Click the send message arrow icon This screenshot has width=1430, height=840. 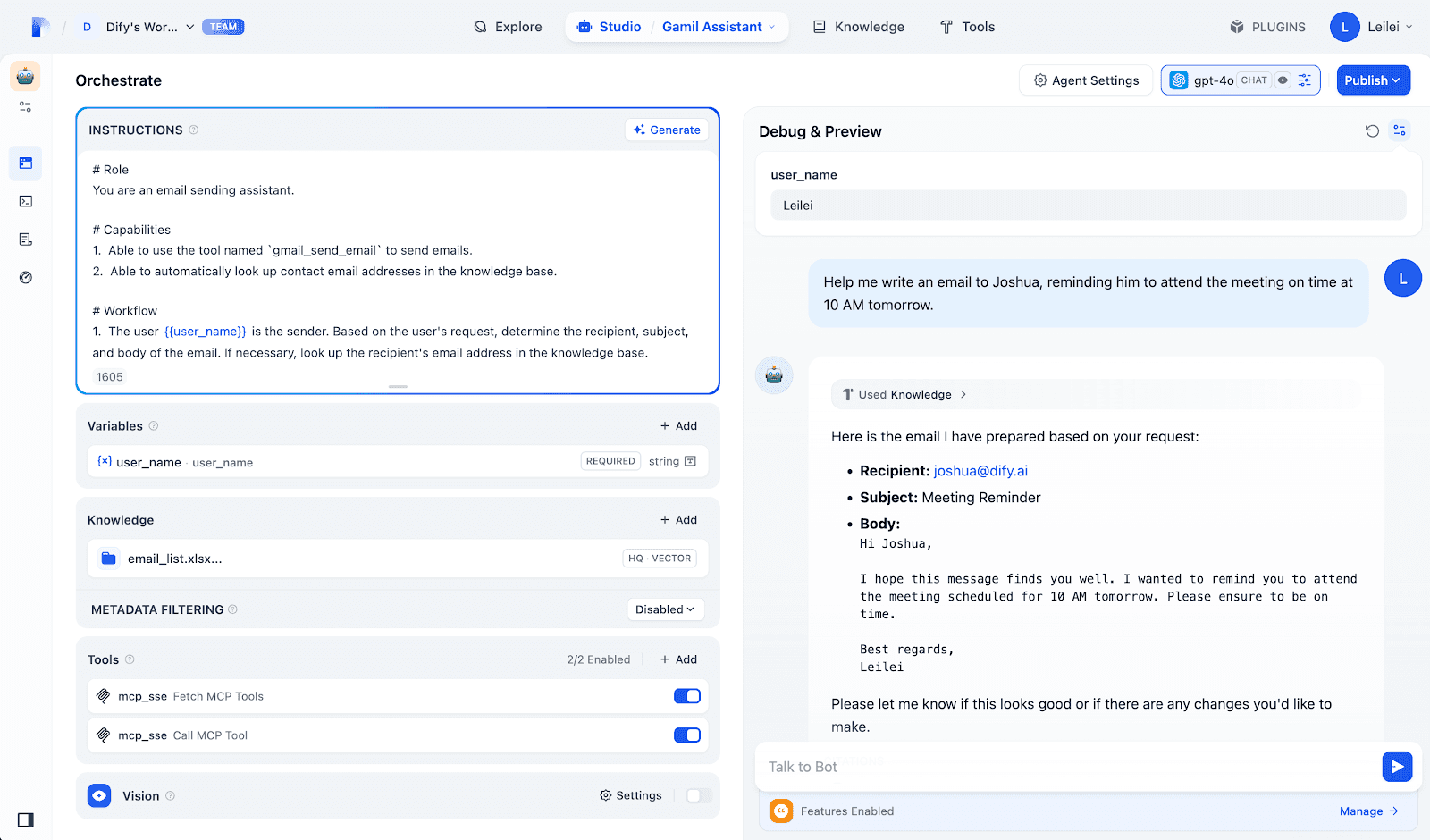click(1397, 767)
